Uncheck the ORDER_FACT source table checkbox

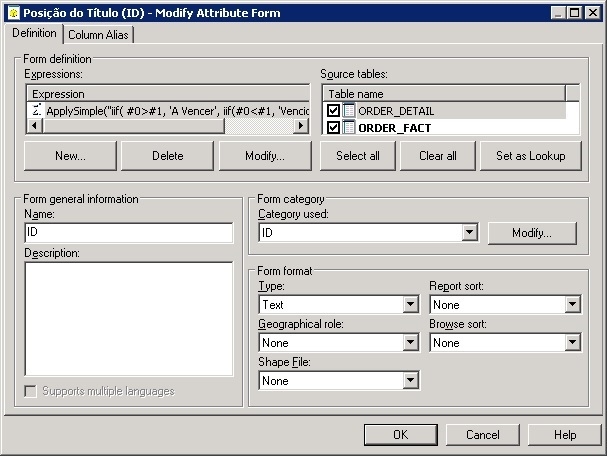(333, 127)
